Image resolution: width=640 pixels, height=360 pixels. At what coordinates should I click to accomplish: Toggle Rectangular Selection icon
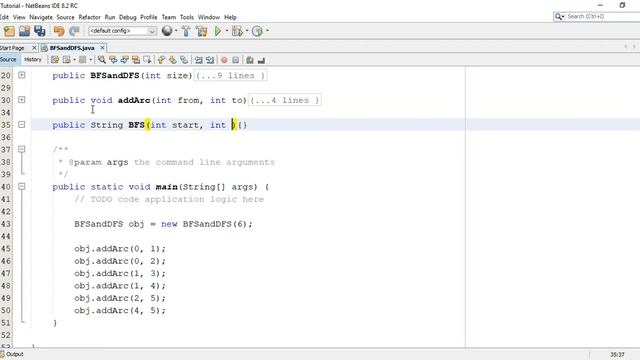coord(147,60)
